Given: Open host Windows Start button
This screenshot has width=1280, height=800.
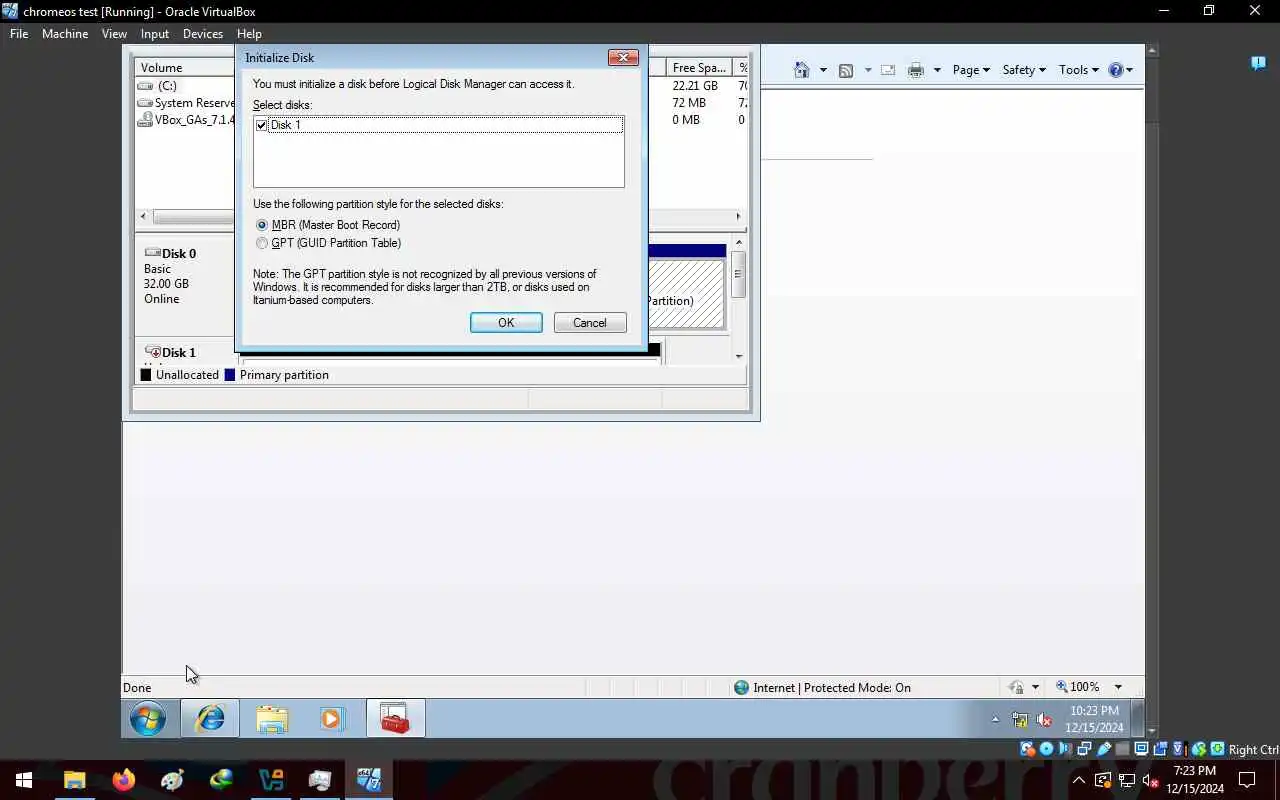Looking at the screenshot, I should click(x=24, y=780).
